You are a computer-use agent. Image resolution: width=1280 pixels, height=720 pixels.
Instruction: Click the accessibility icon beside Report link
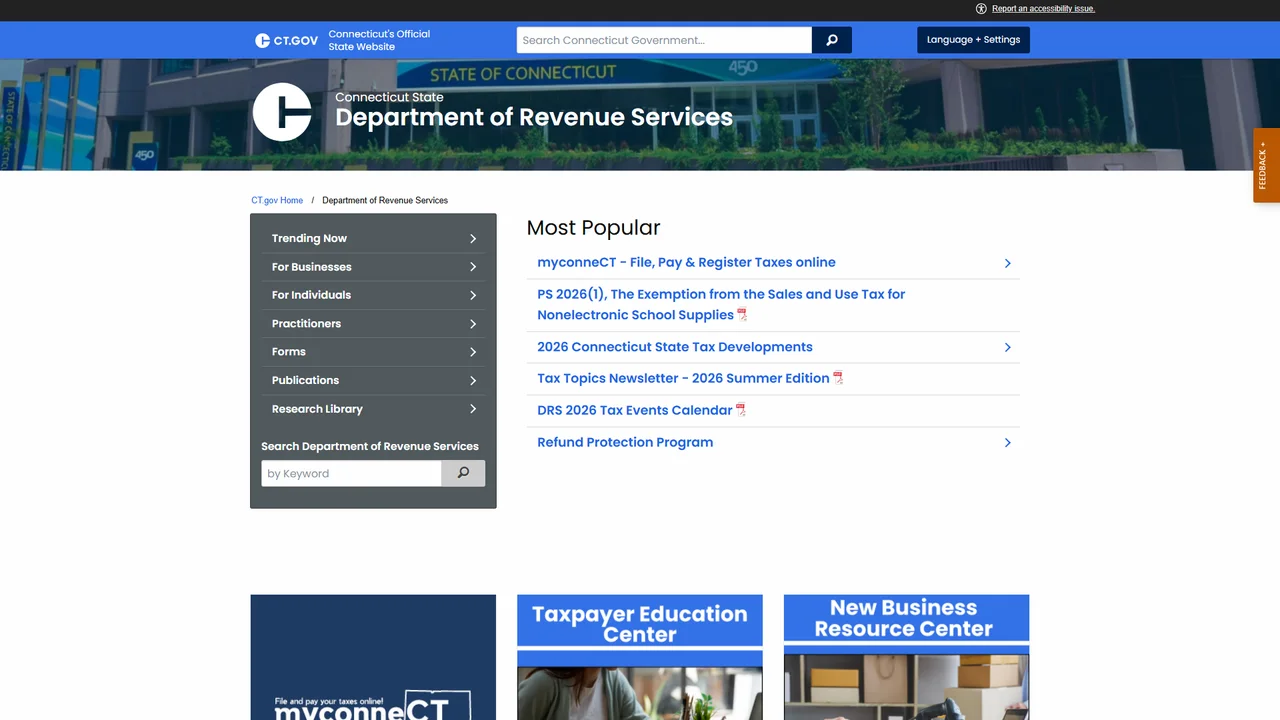point(981,8)
